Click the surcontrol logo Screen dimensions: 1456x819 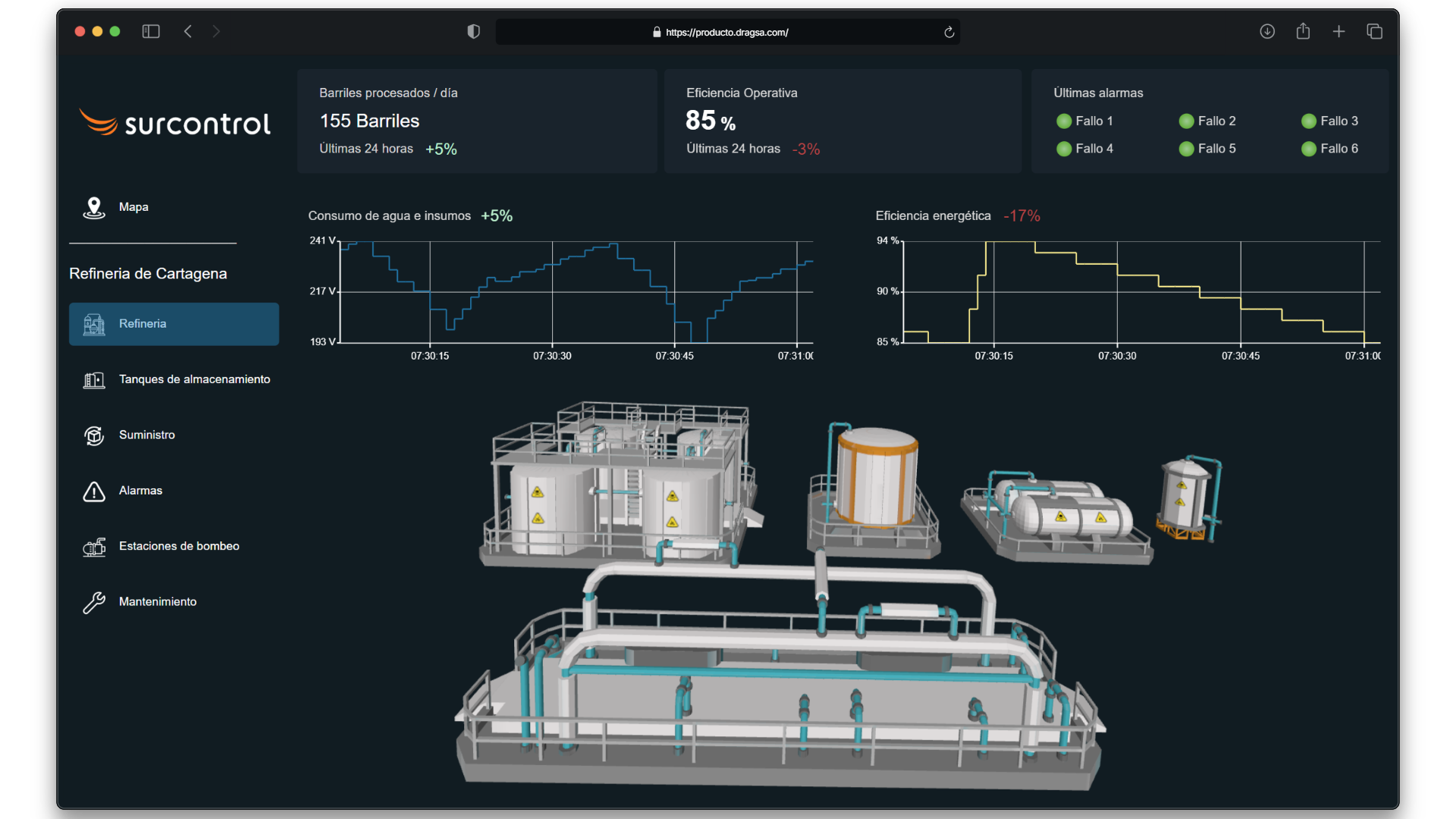(175, 123)
